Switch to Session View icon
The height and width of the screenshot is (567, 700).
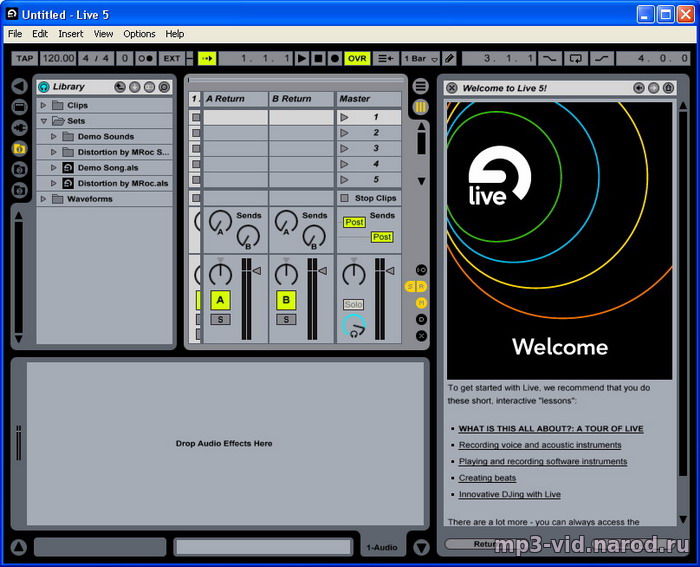(x=421, y=107)
